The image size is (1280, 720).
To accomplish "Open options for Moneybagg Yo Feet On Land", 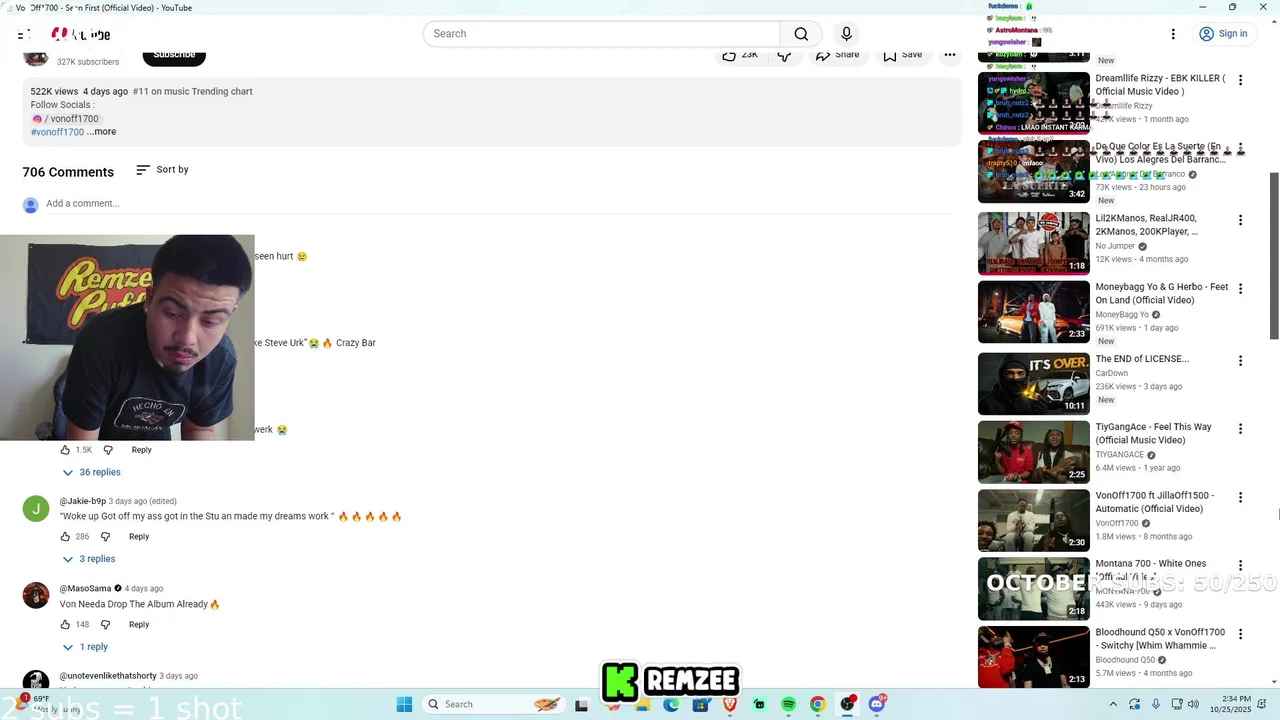I will (x=1240, y=289).
